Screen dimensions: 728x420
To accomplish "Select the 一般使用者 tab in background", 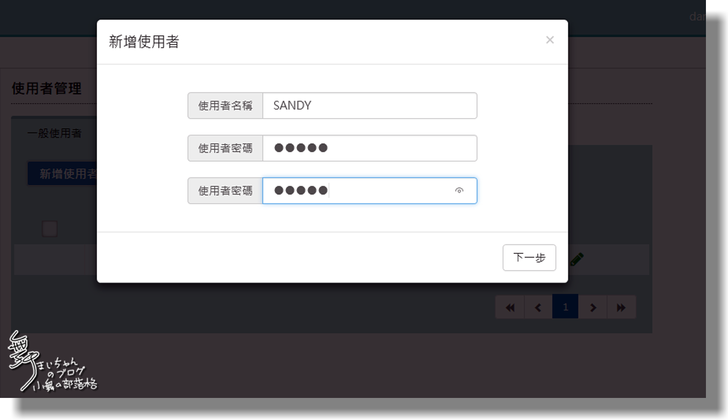I will (54, 134).
